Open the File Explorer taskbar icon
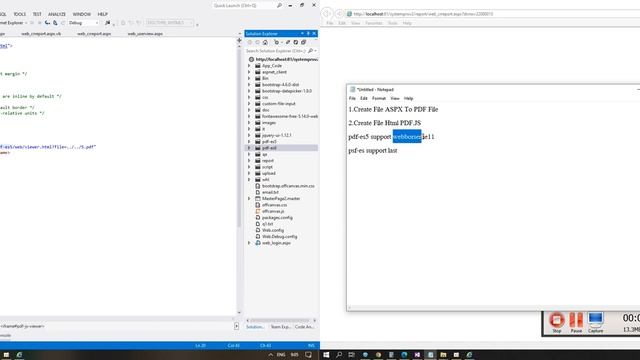This screenshot has width=640, height=360. (443, 355)
